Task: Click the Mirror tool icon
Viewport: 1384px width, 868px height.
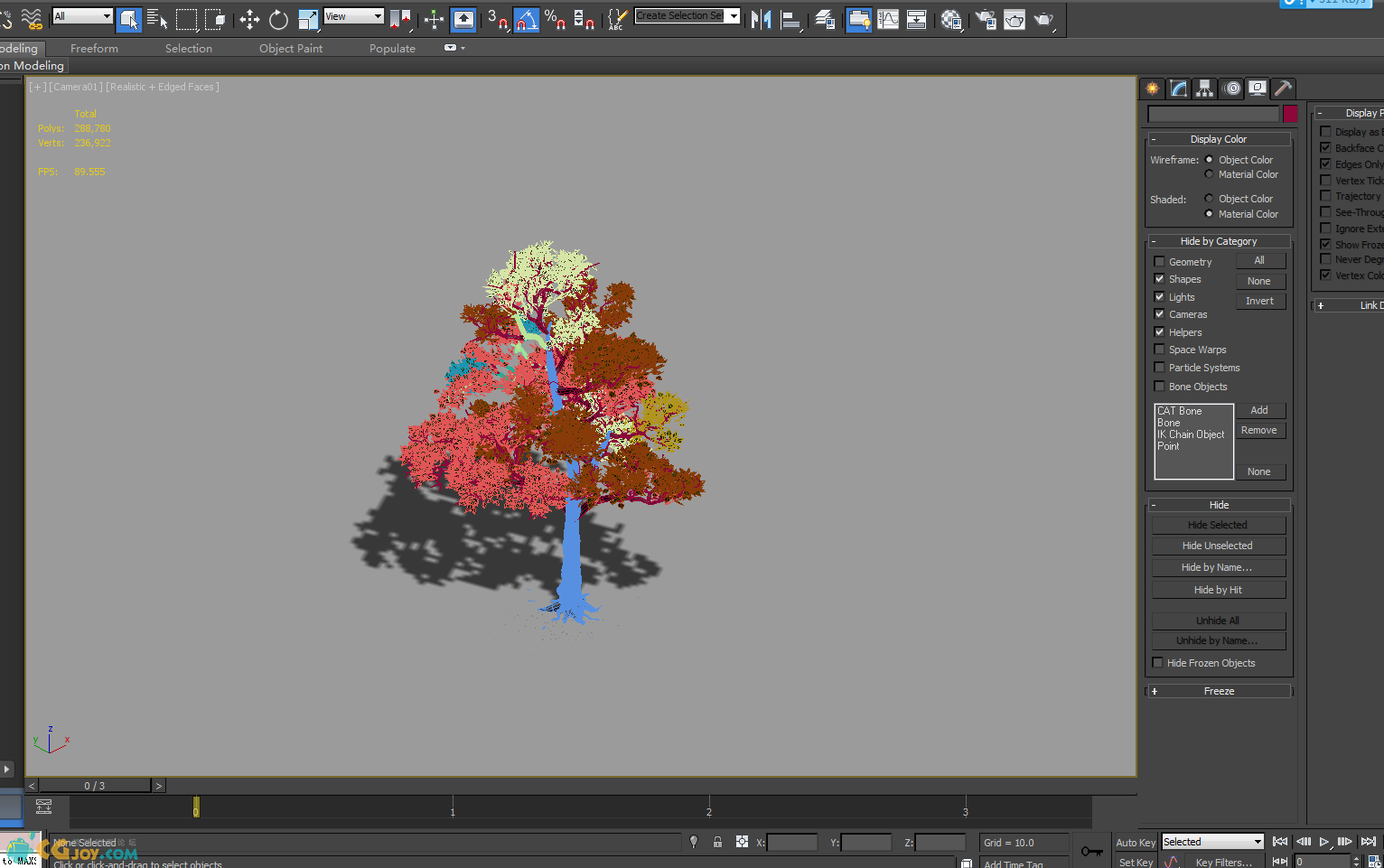Action: [762, 19]
